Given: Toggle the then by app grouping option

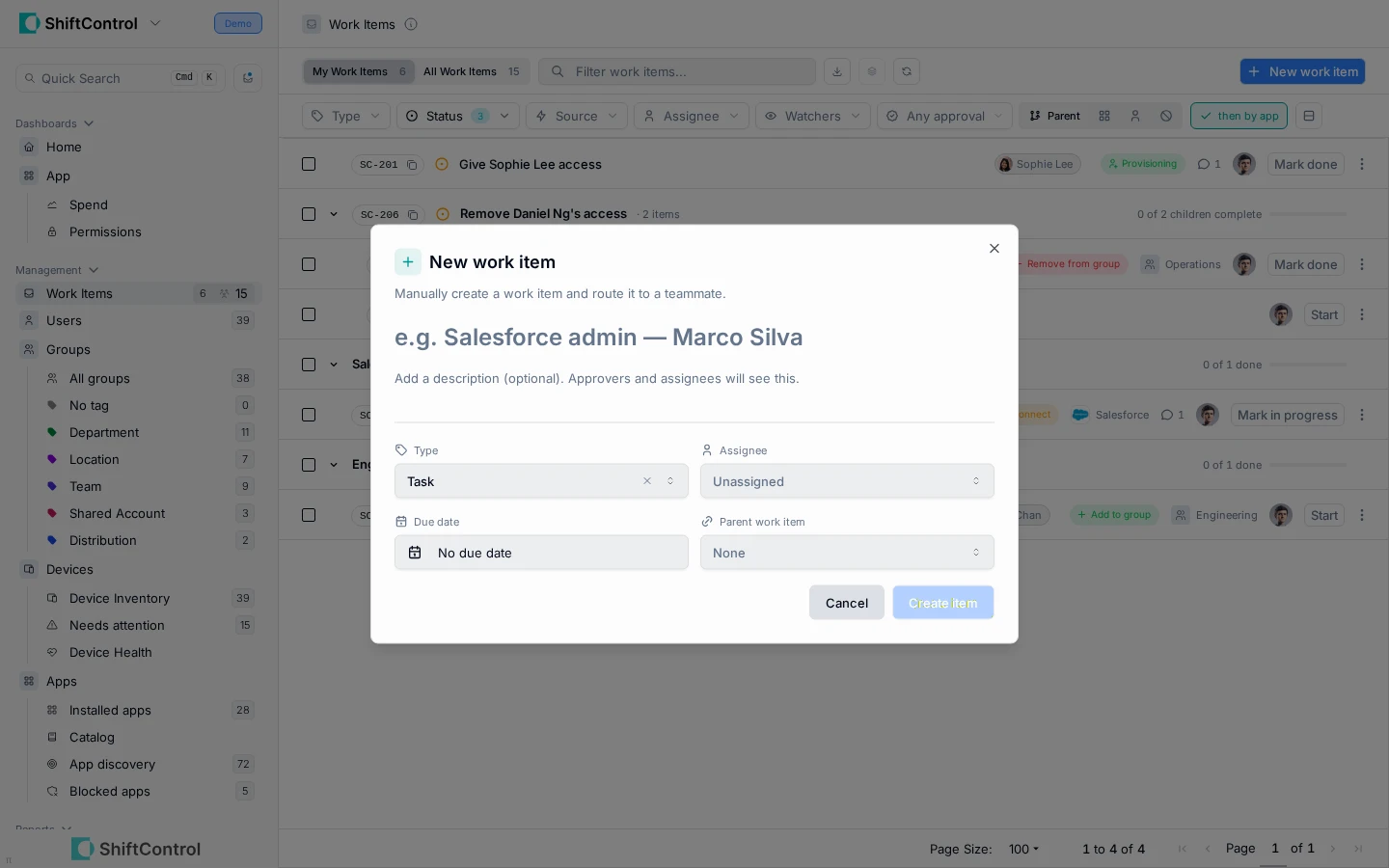Looking at the screenshot, I should pyautogui.click(x=1239, y=116).
